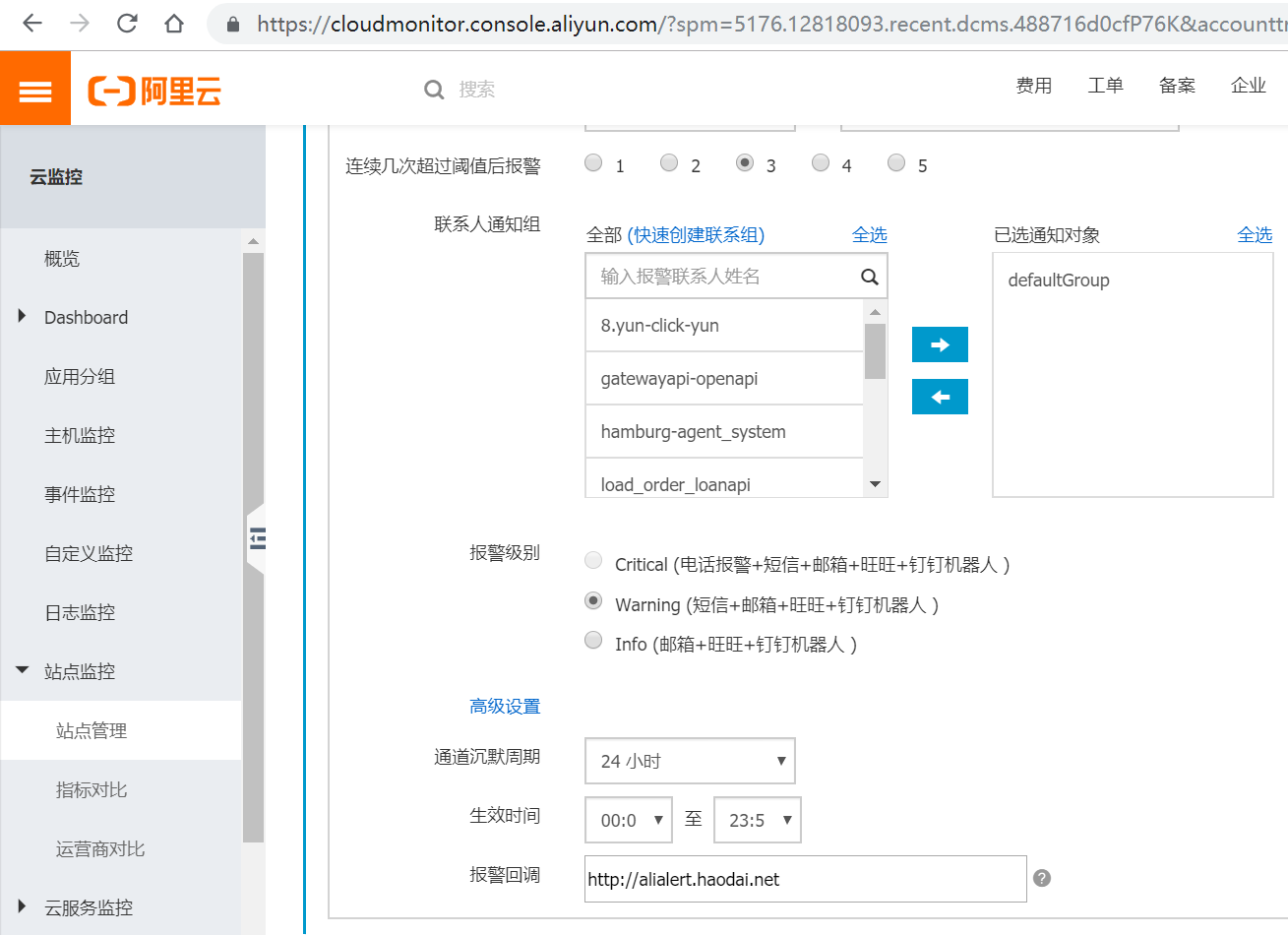Viewport: 1288px width, 935px height.
Task: Open 日志监控 in sidebar
Action: coord(80,612)
